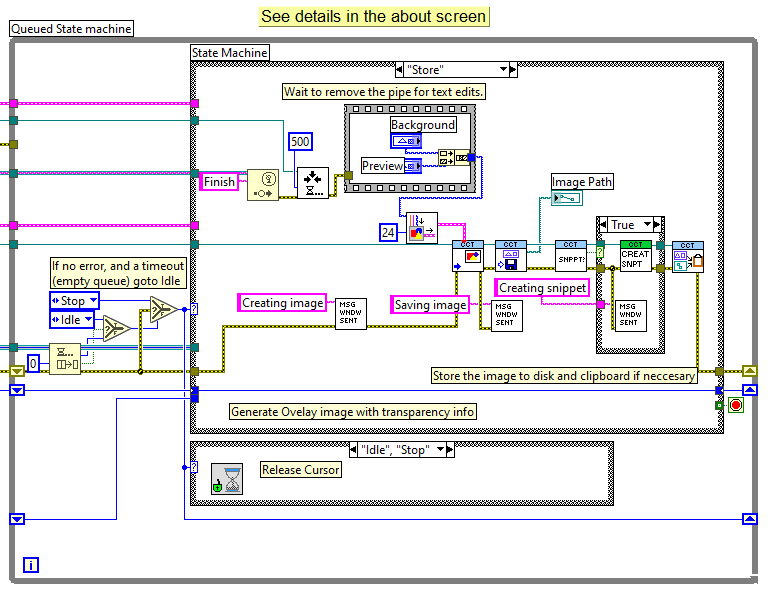Click the case selector terminal of Store structure

194,309
